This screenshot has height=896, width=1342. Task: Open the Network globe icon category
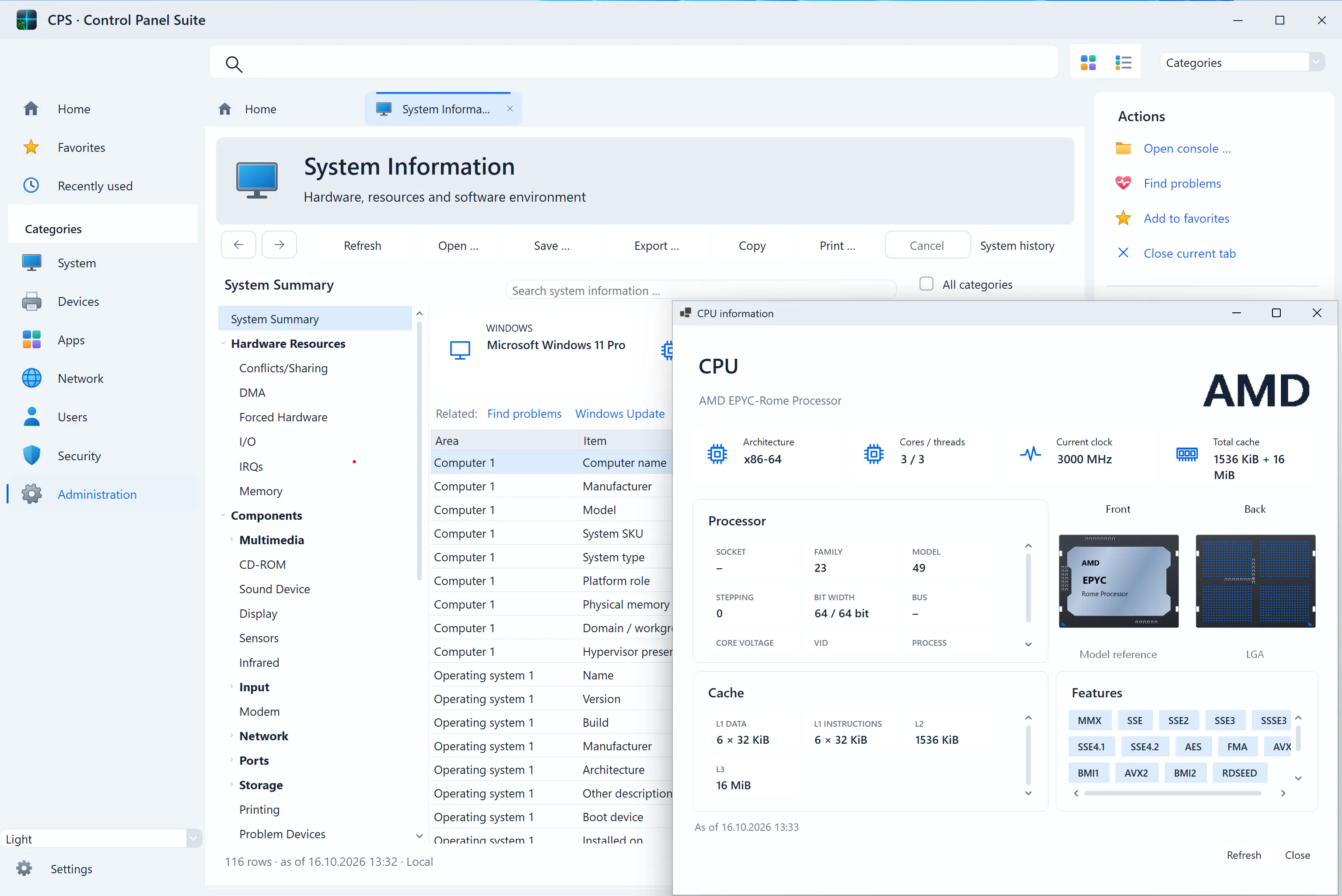pos(31,378)
